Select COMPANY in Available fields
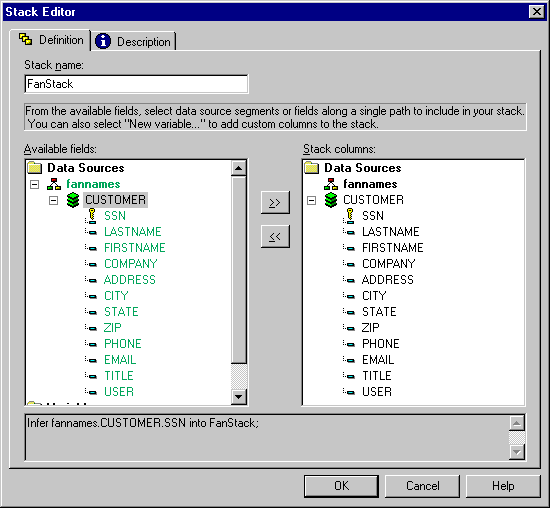Viewport: 550px width, 508px height. [130, 264]
